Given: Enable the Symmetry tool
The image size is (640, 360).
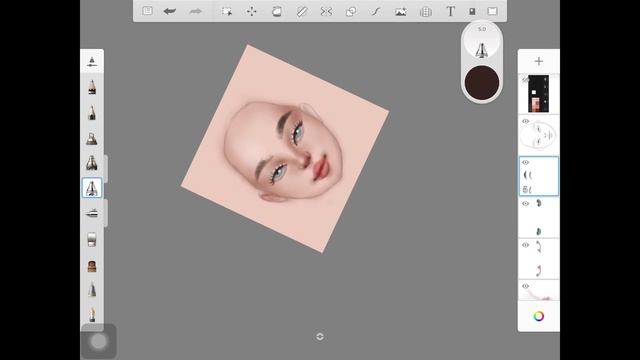Looking at the screenshot, I should click(x=326, y=11).
